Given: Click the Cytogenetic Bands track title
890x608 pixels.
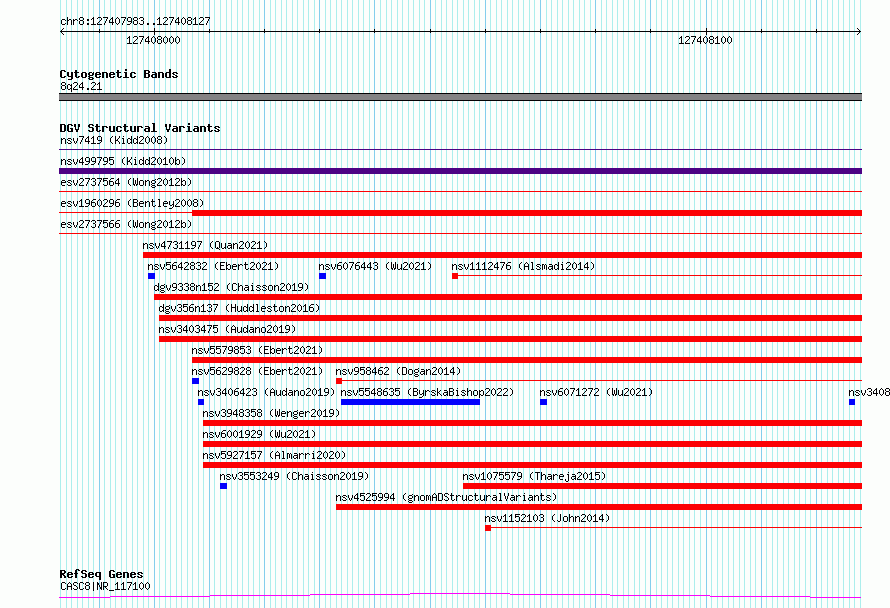Looking at the screenshot, I should 119,74.
